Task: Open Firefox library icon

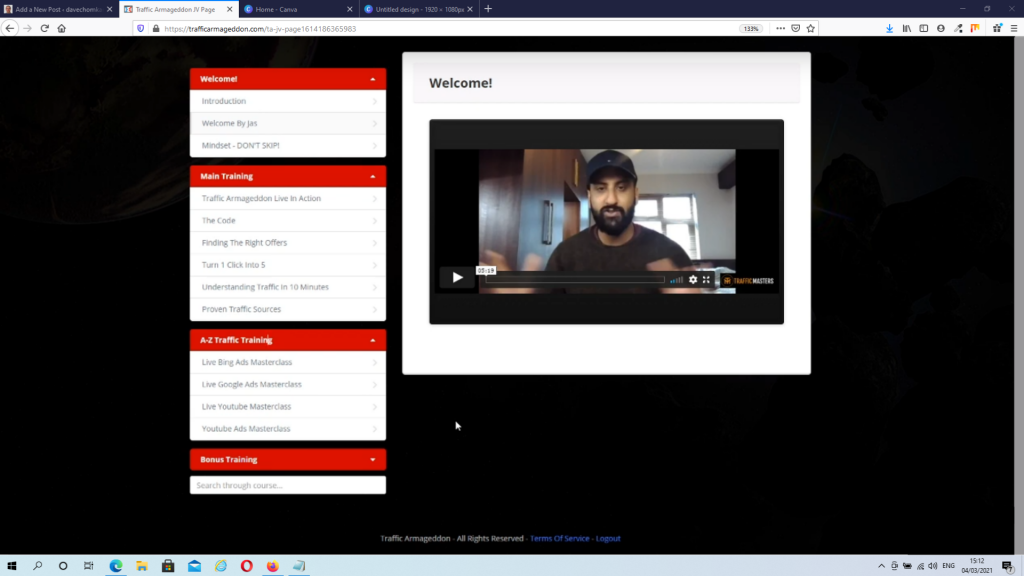Action: tap(906, 29)
